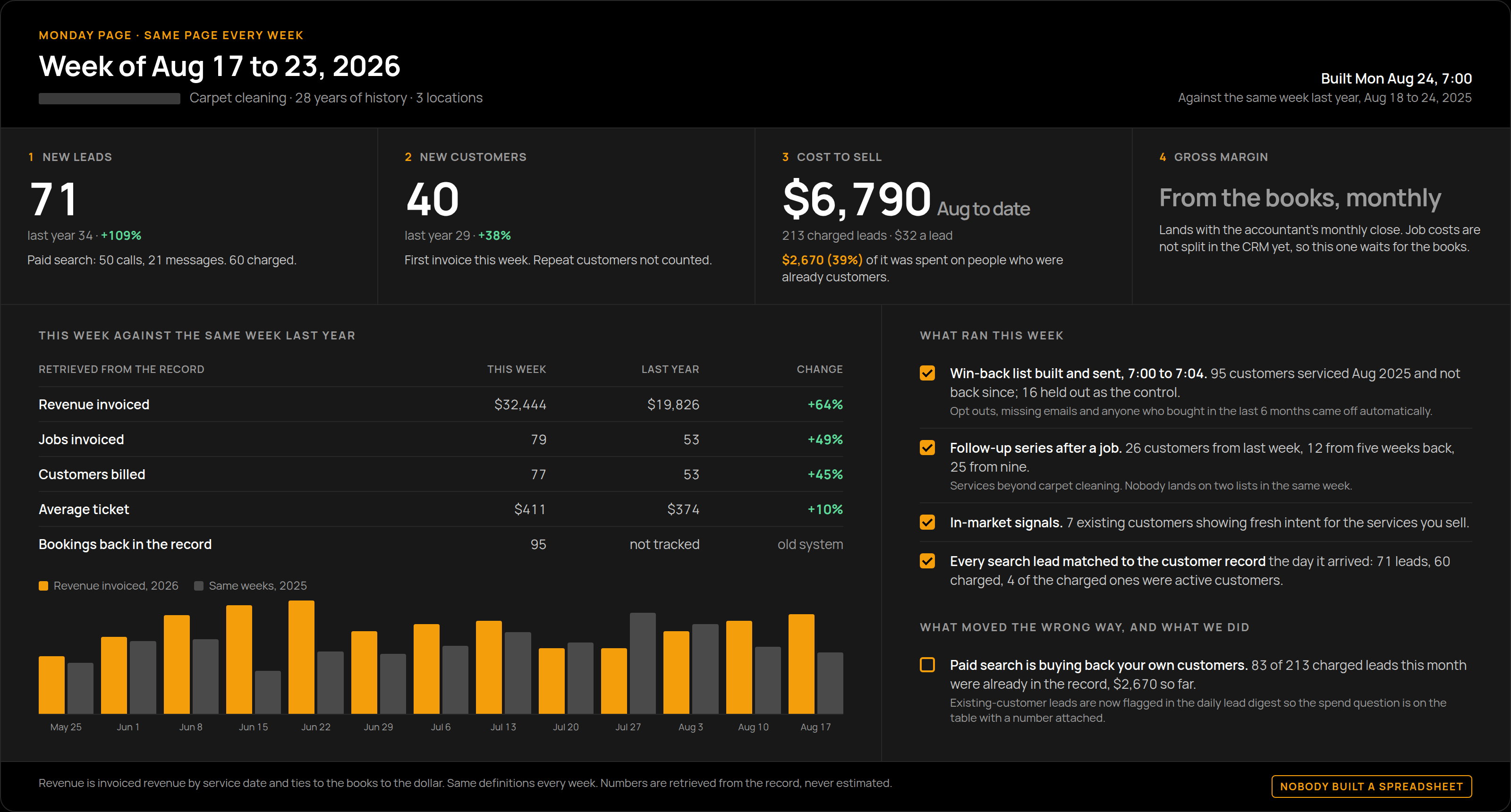The width and height of the screenshot is (1511, 812).
Task: Click the gray Same weeks, 2025 legend swatch
Action: coord(199,586)
